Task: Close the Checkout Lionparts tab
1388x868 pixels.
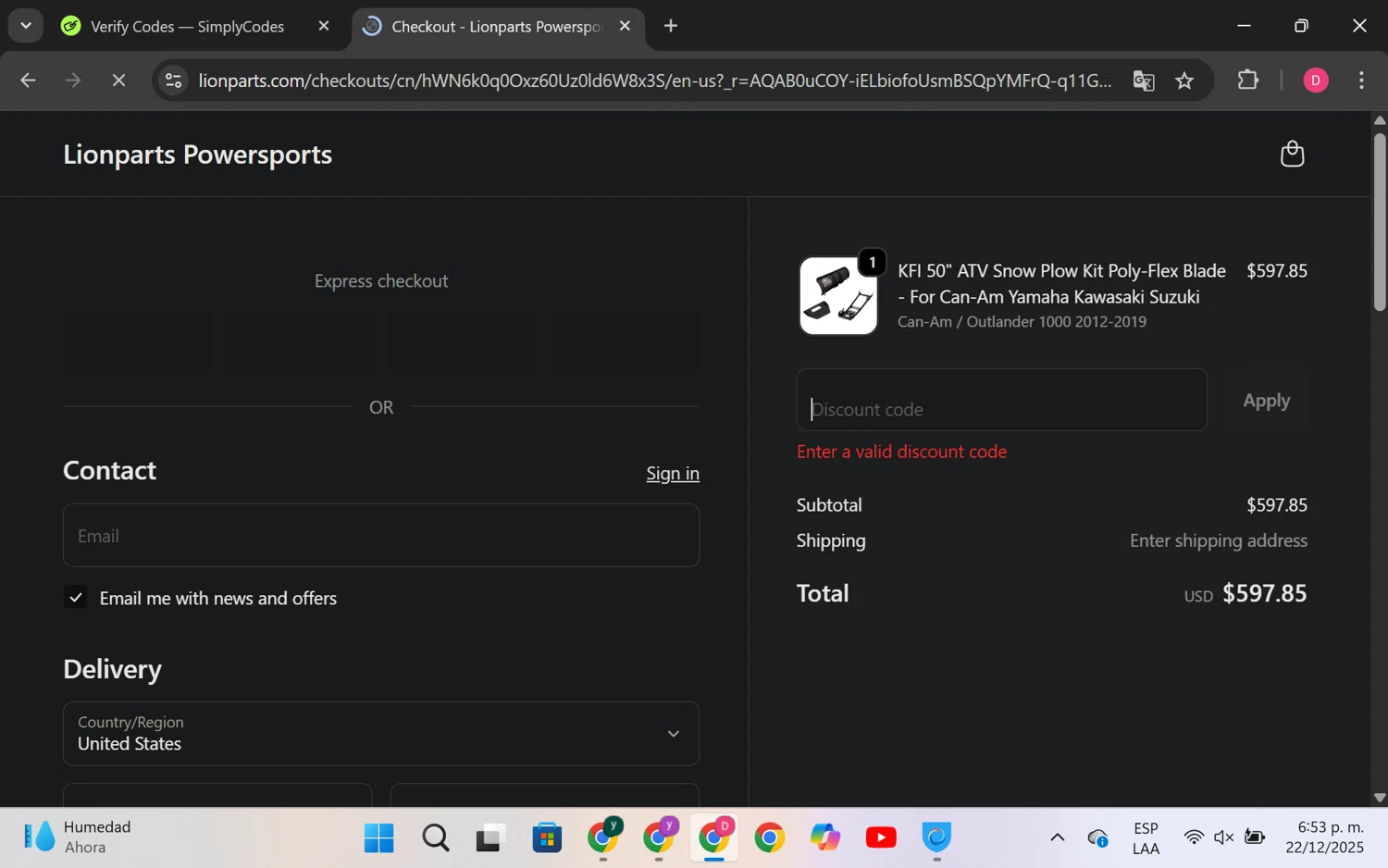Action: pyautogui.click(x=626, y=26)
